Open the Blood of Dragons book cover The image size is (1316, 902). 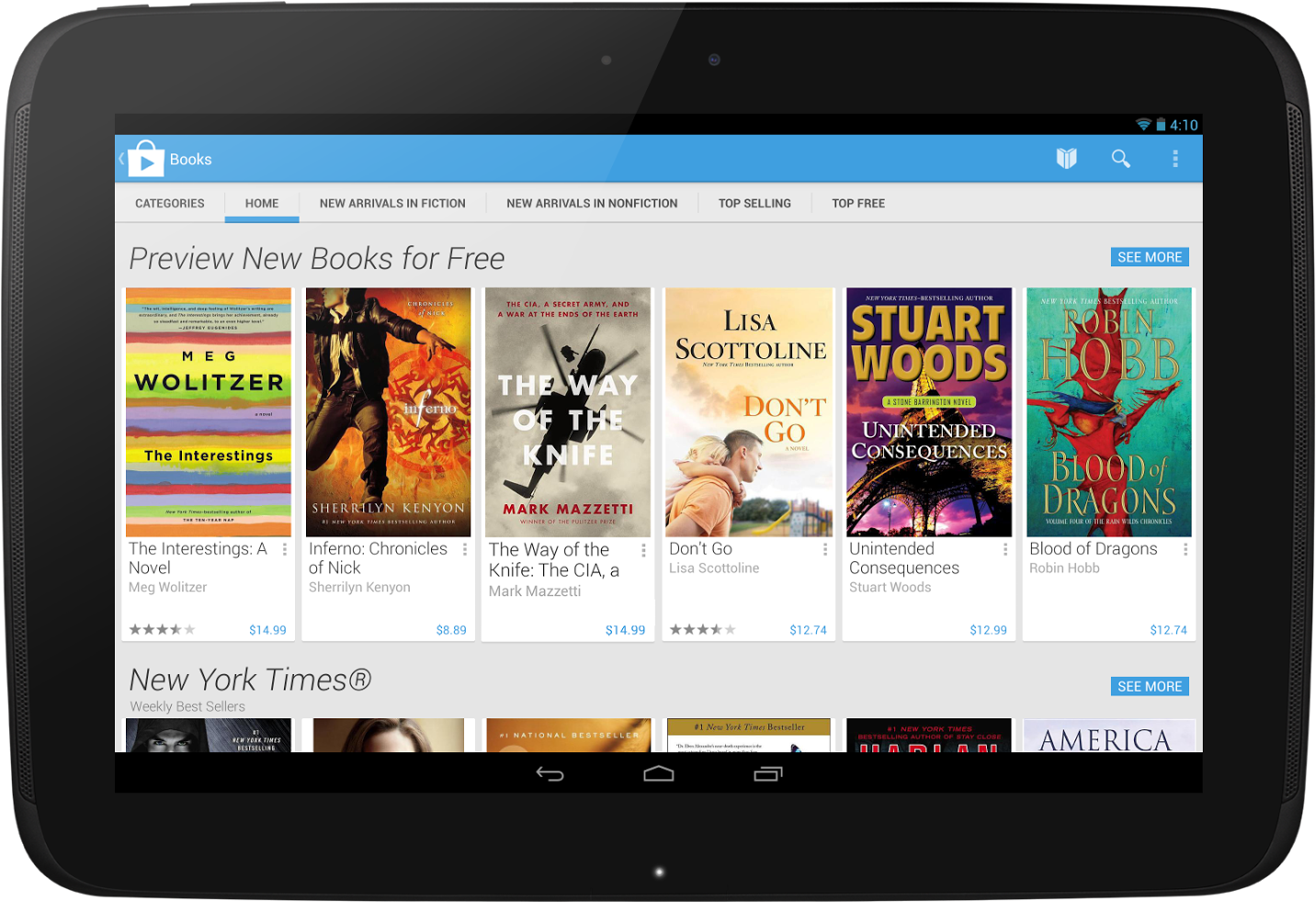click(1109, 412)
